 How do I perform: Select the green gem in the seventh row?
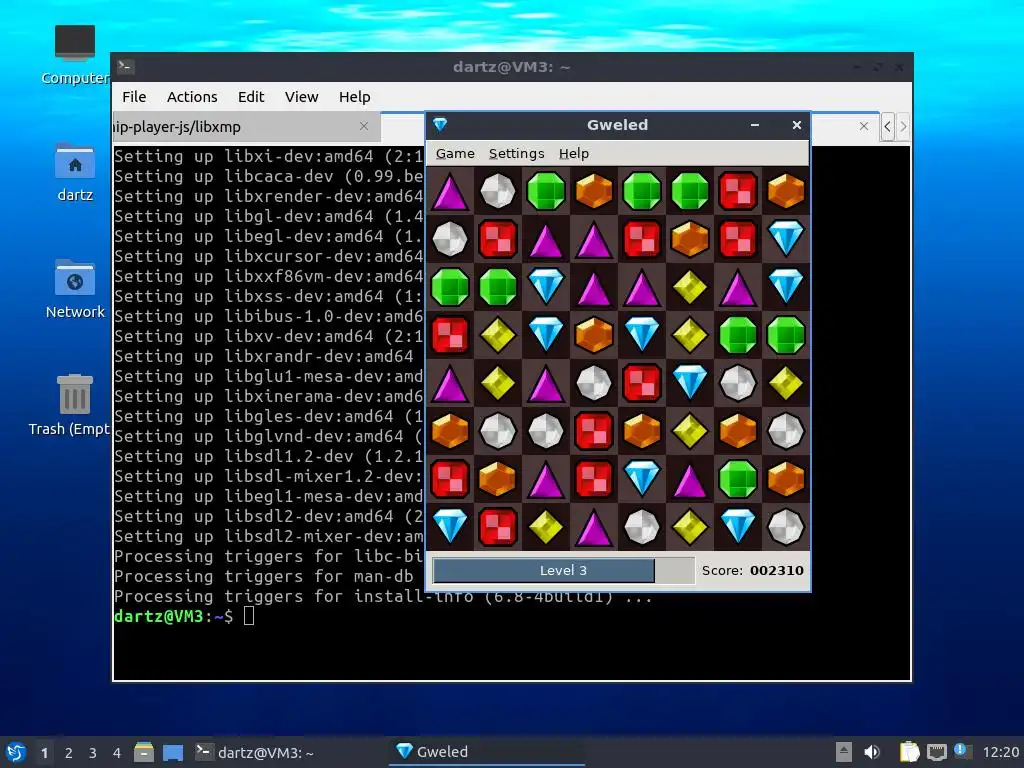click(x=738, y=479)
